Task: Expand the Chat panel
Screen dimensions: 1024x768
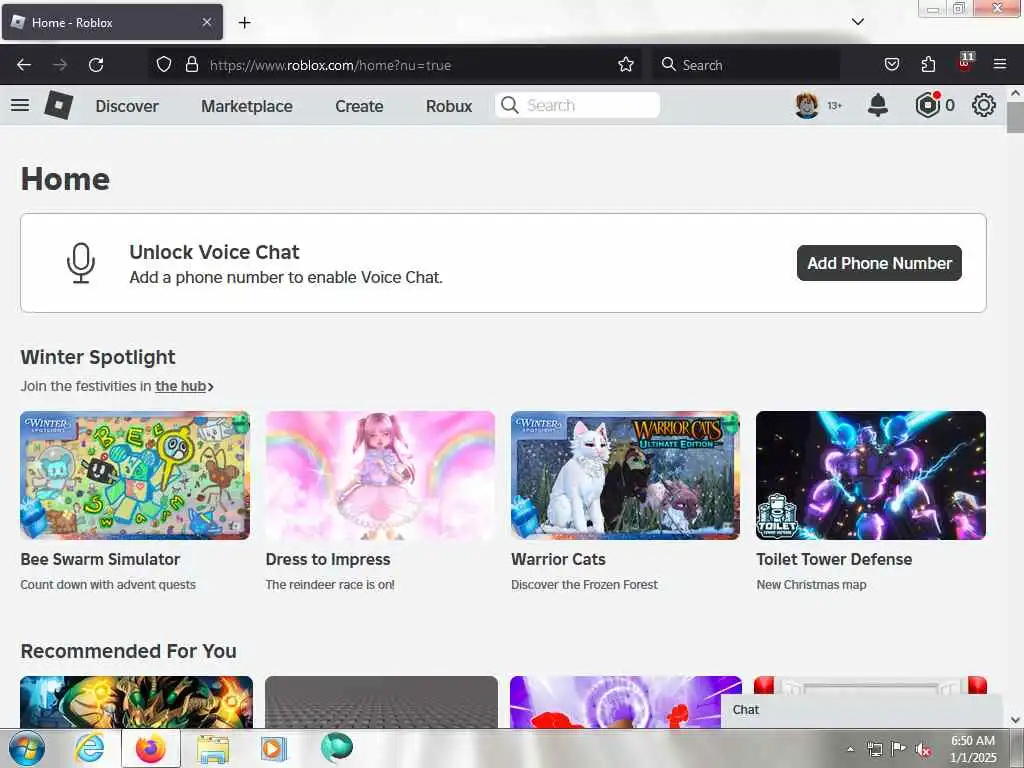Action: [x=862, y=711]
